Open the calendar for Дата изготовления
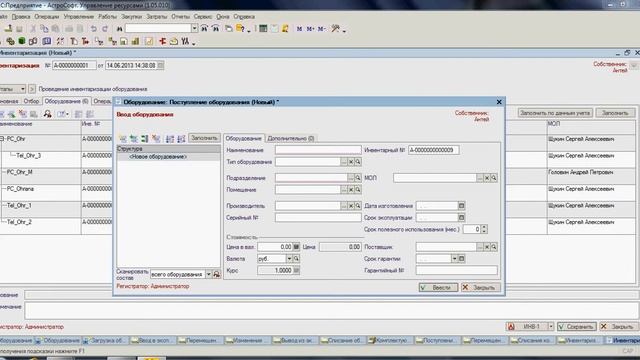 [461, 206]
